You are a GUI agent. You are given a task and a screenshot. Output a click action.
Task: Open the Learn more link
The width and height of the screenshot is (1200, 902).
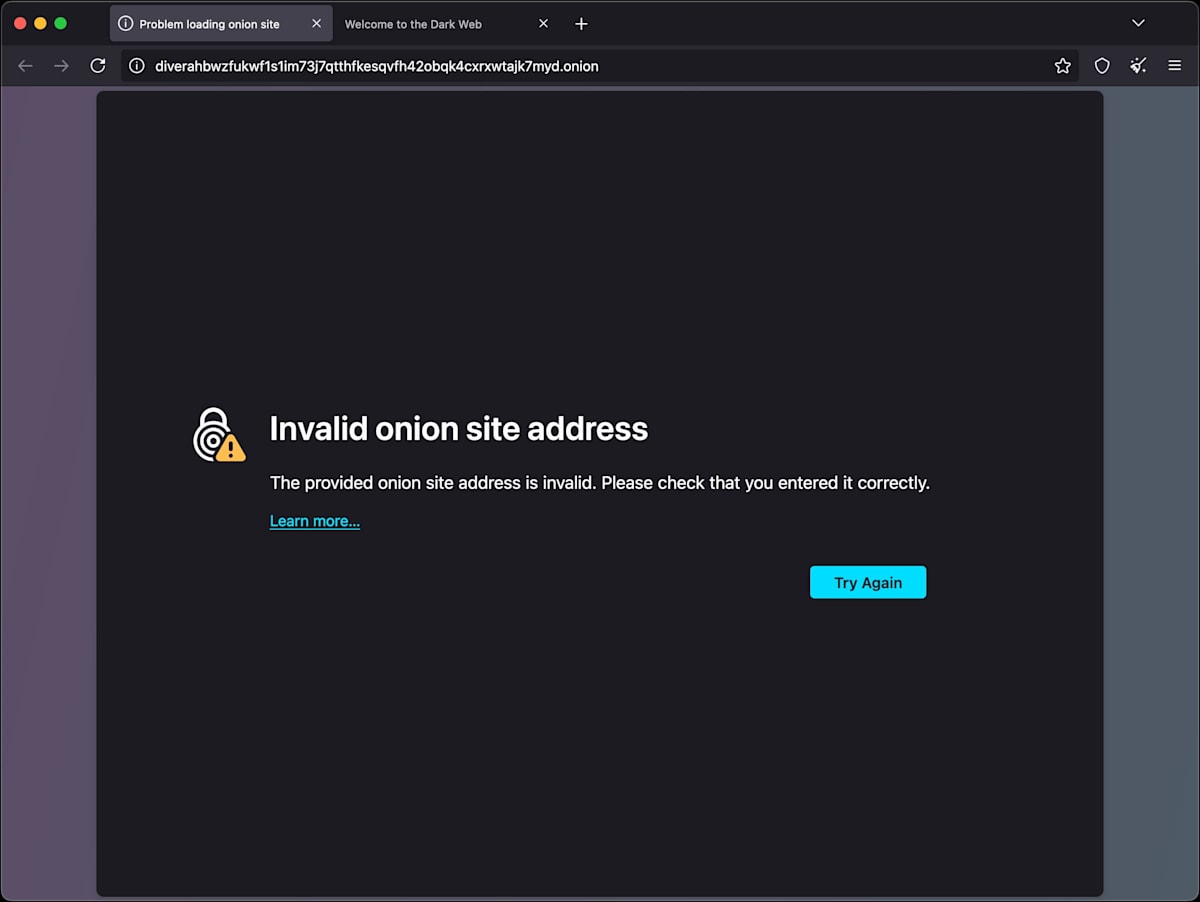point(315,521)
